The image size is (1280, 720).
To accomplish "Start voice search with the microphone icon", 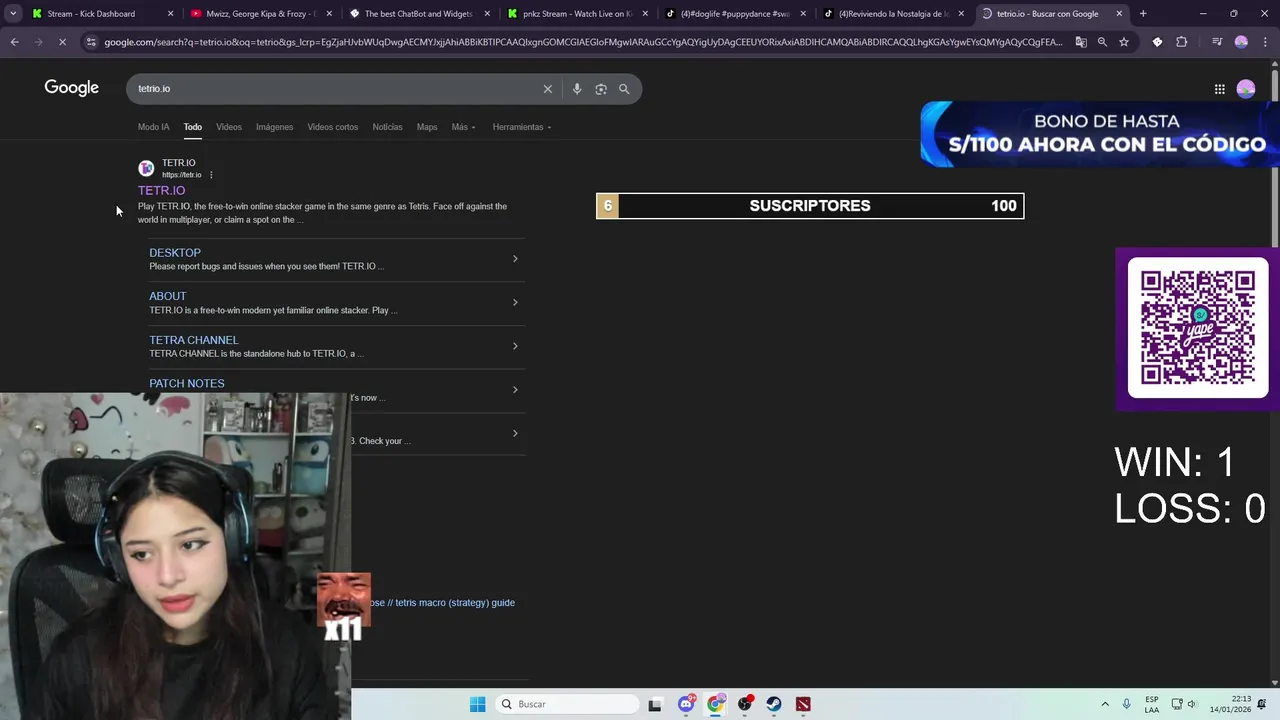I will [x=577, y=89].
